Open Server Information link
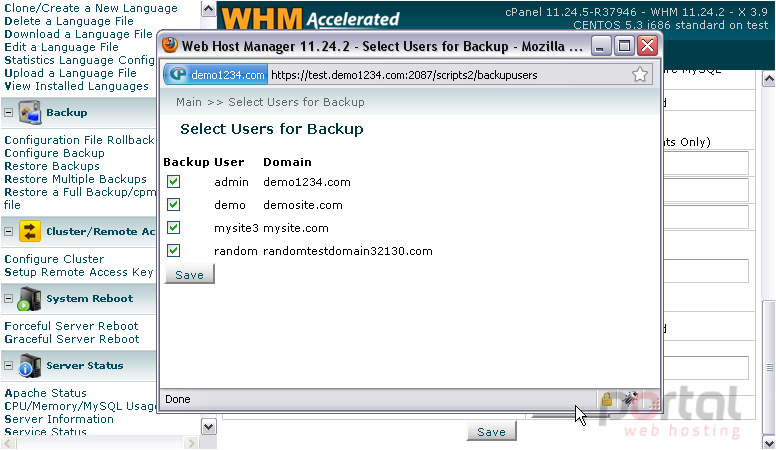This screenshot has height=450, width=776. click(x=59, y=419)
